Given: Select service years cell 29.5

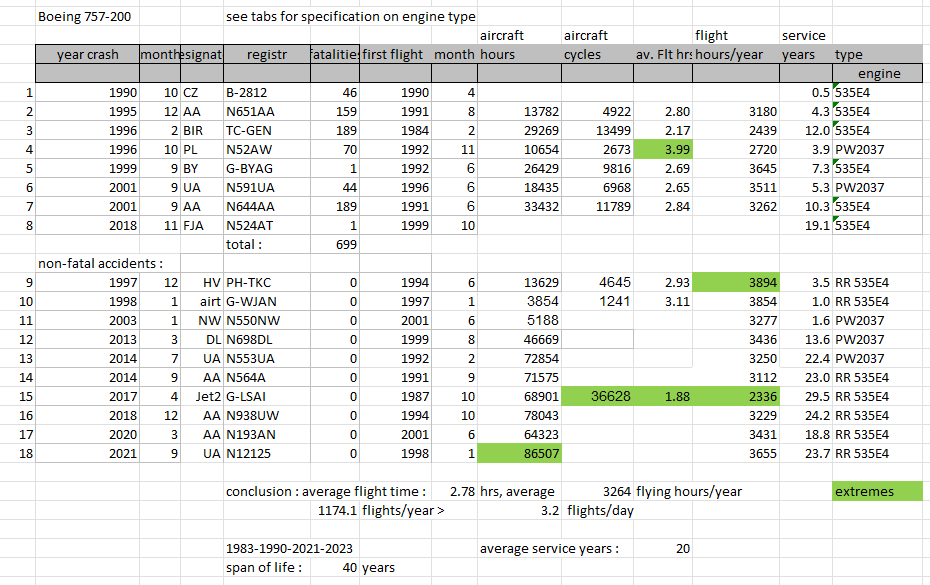Looking at the screenshot, I should coord(805,396).
